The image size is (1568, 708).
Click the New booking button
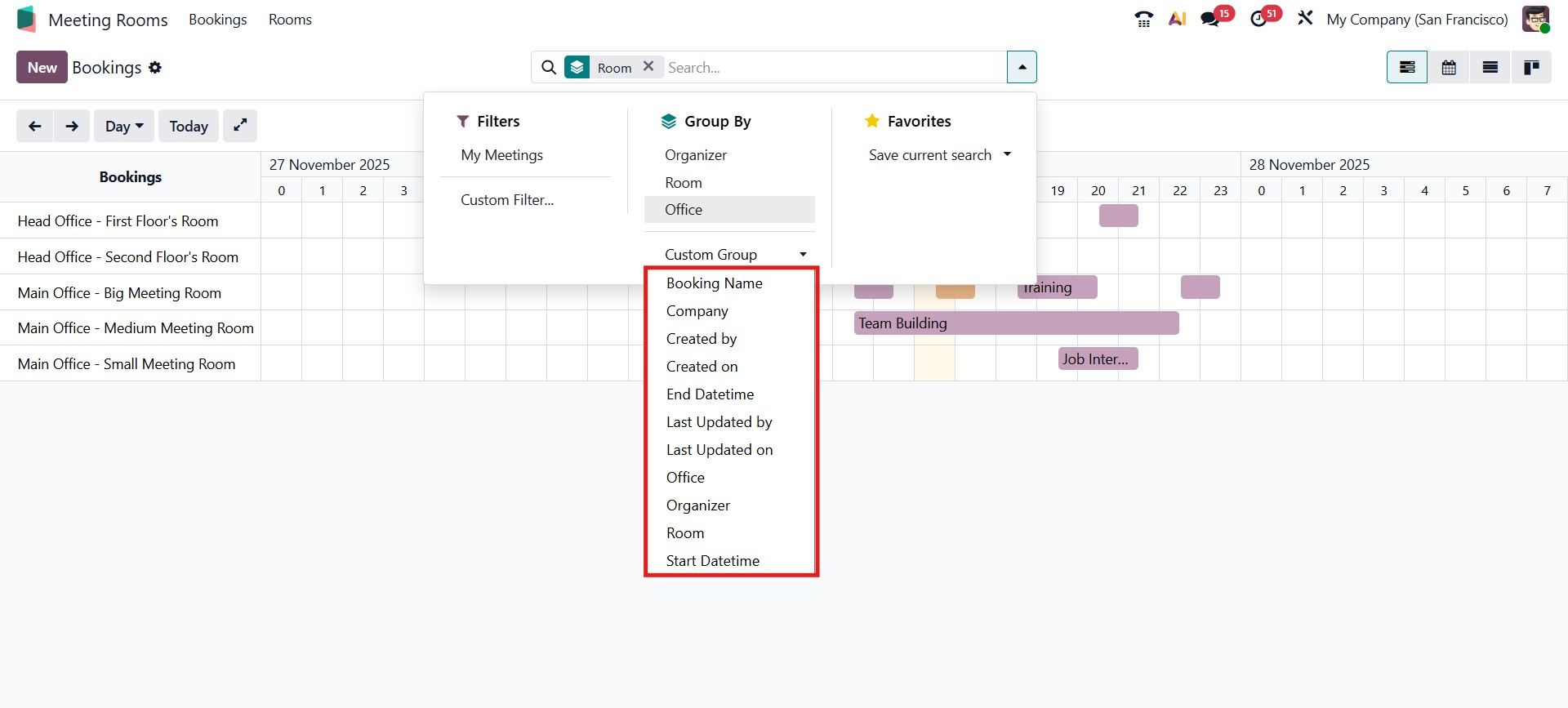pyautogui.click(x=42, y=68)
